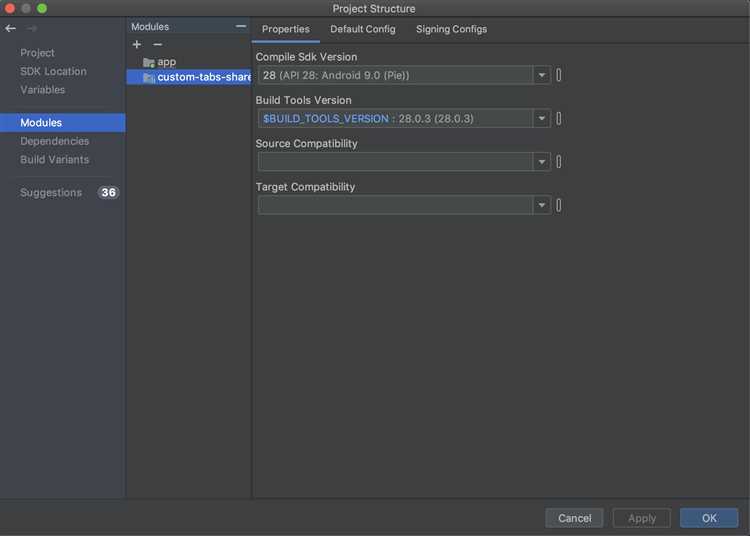
Task: Click the empty Target Compatibility field
Action: 395,205
